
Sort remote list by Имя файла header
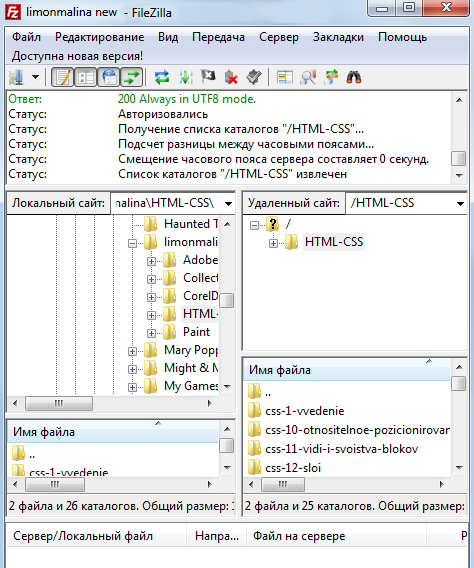(x=347, y=370)
